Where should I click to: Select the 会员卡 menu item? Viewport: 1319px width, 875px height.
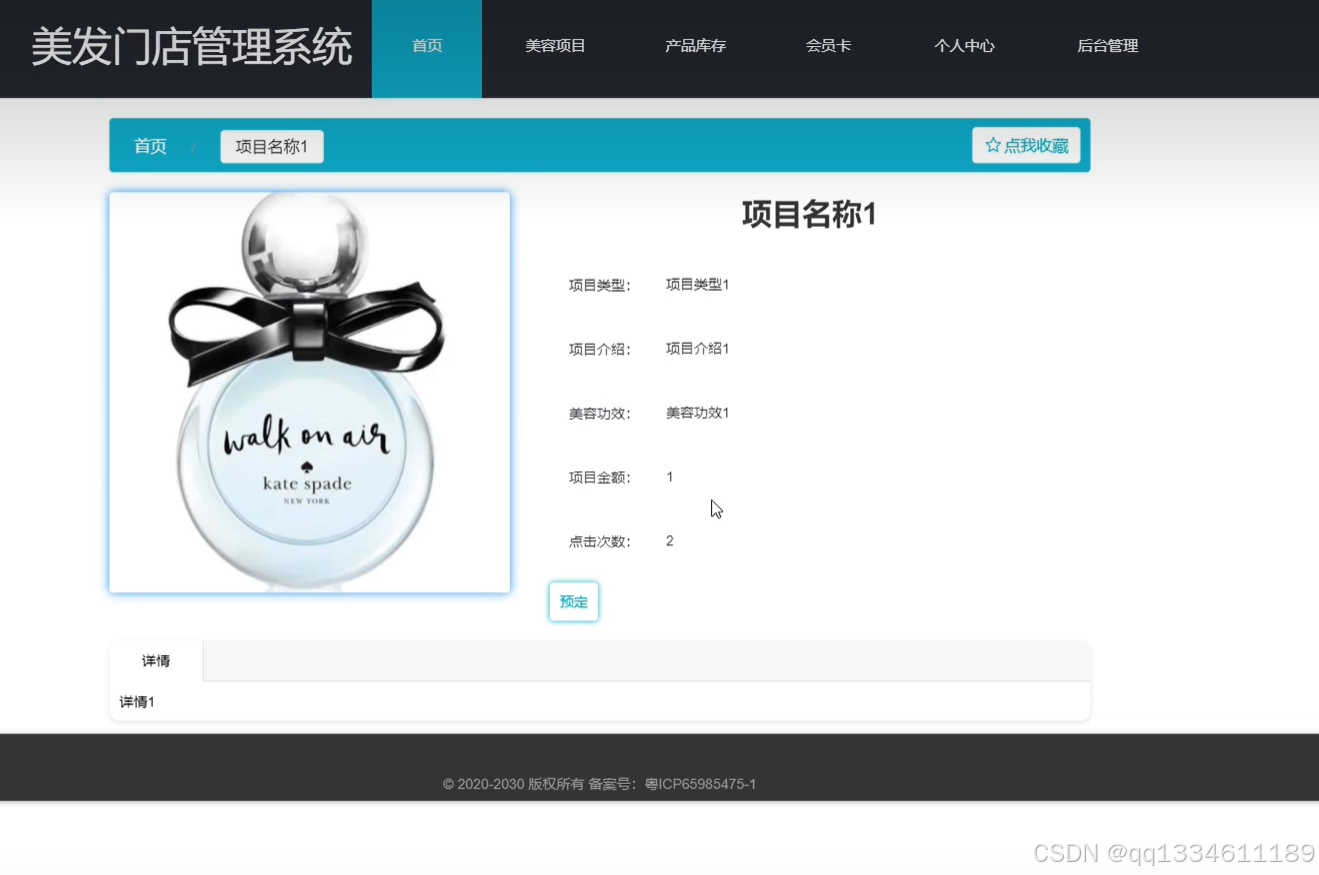(828, 46)
